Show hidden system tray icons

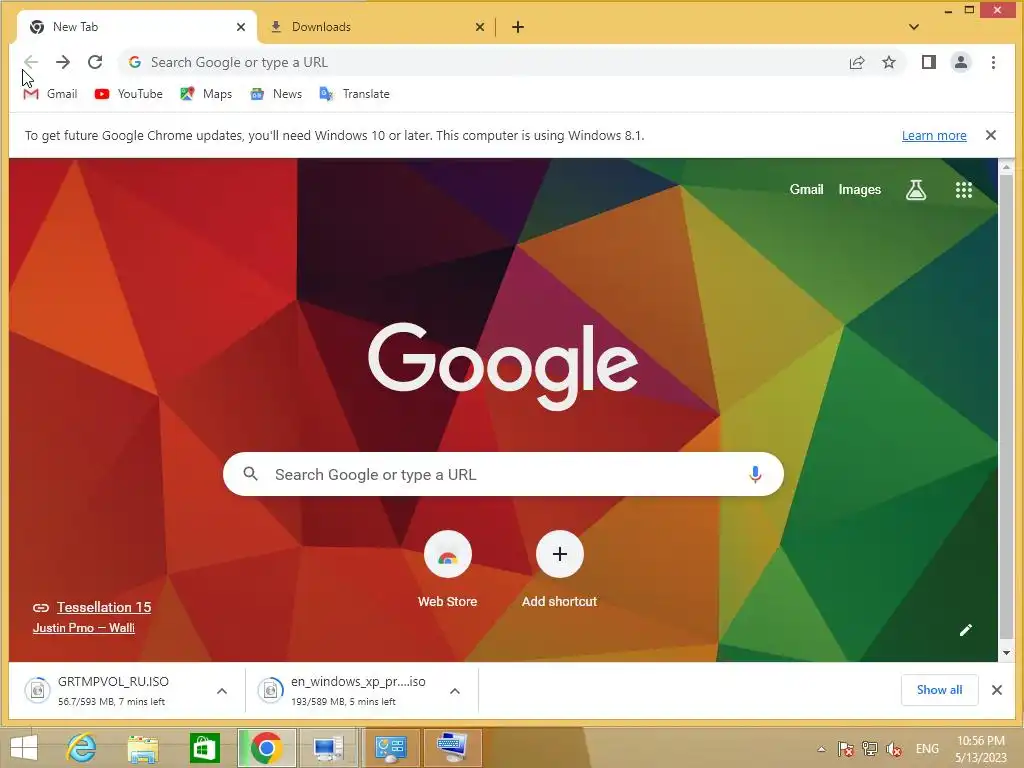(x=822, y=749)
